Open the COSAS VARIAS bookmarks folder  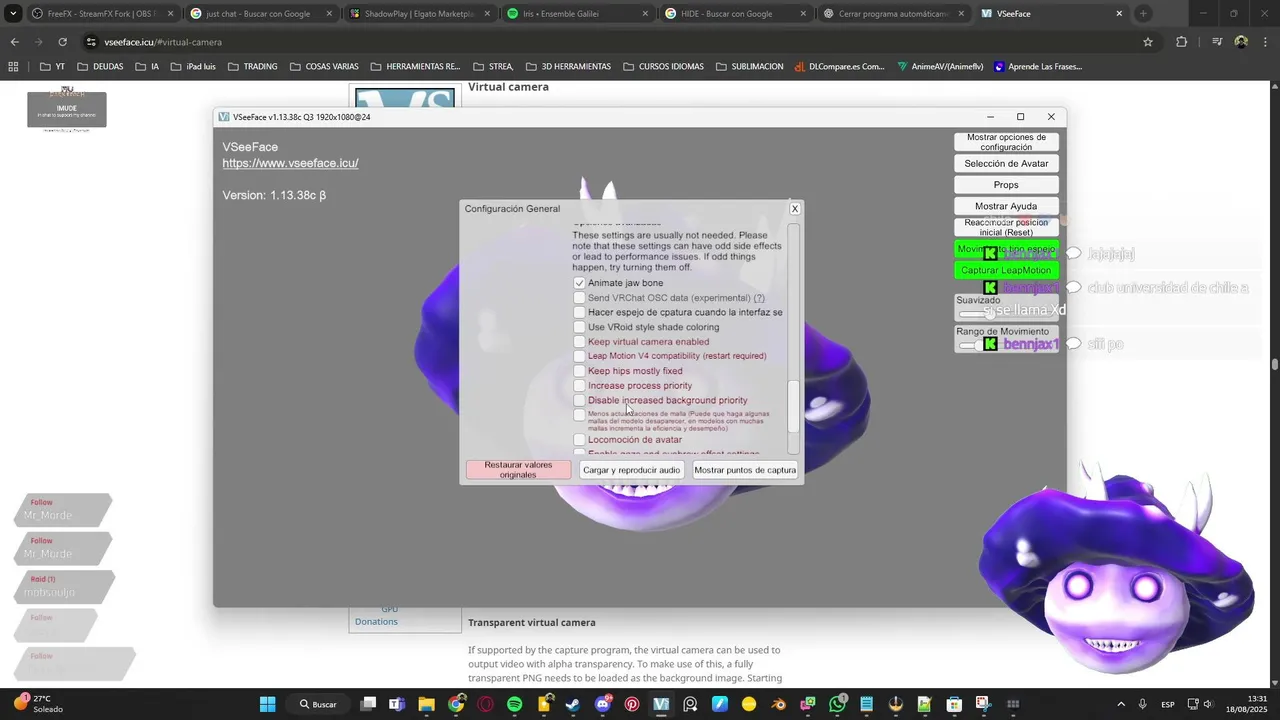pyautogui.click(x=323, y=67)
